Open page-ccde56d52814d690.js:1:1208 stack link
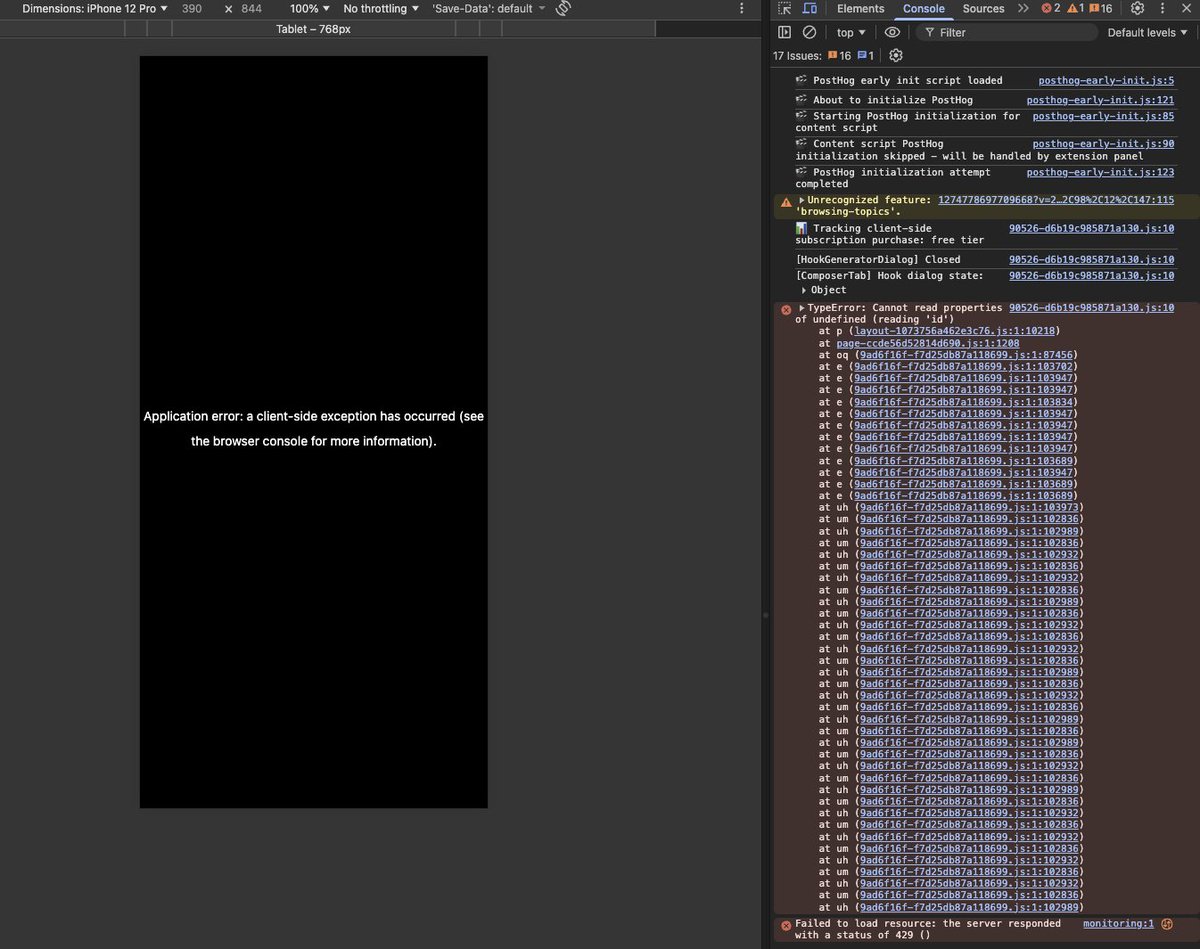1200x949 pixels. (x=928, y=343)
